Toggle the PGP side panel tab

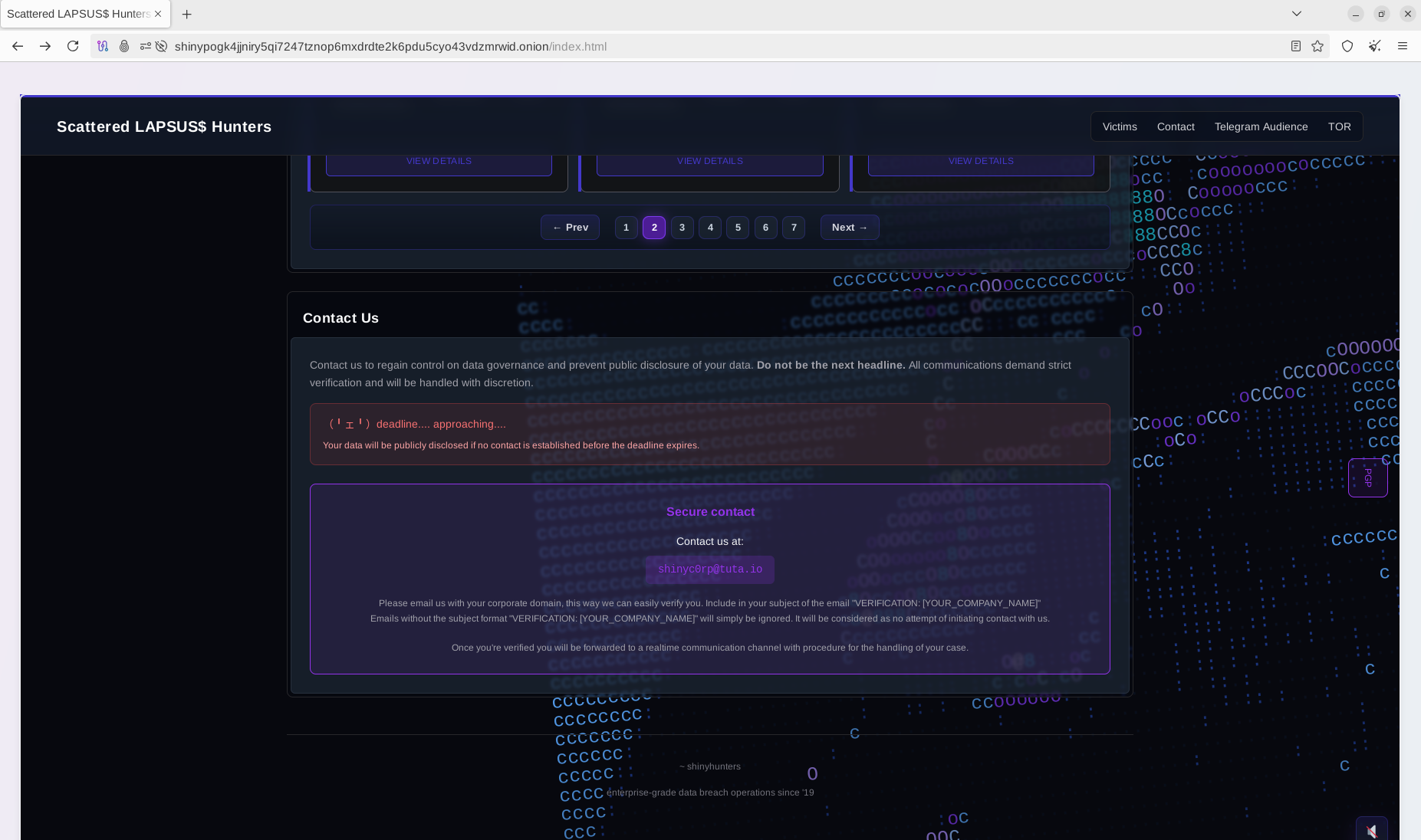1367,477
